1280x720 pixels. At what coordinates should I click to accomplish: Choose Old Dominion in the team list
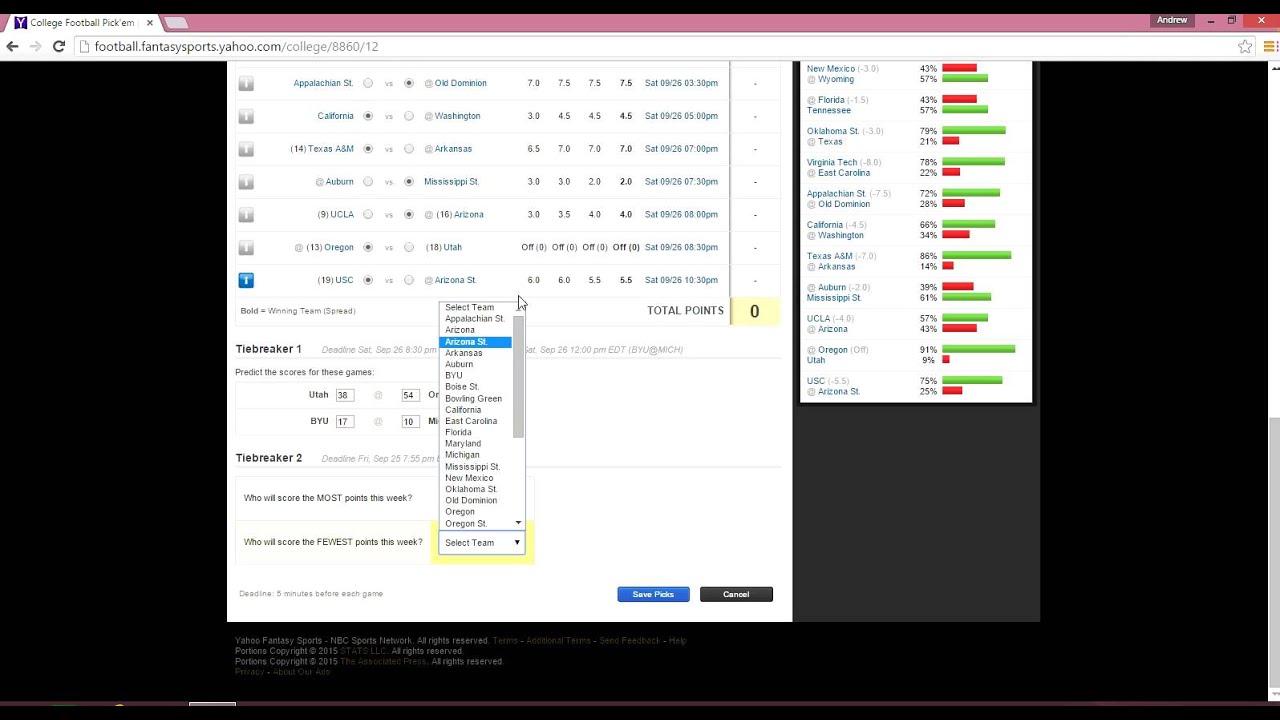[x=475, y=501]
